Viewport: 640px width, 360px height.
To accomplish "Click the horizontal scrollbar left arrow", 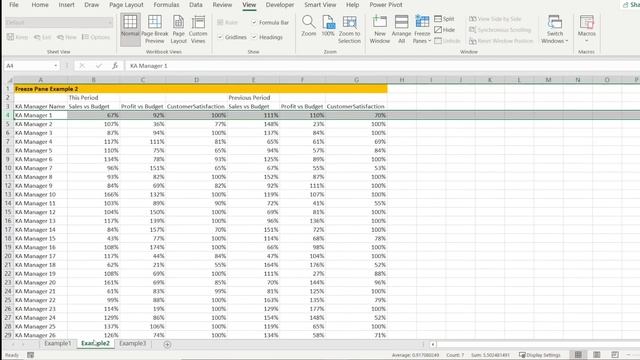I will pyautogui.click(x=433, y=344).
